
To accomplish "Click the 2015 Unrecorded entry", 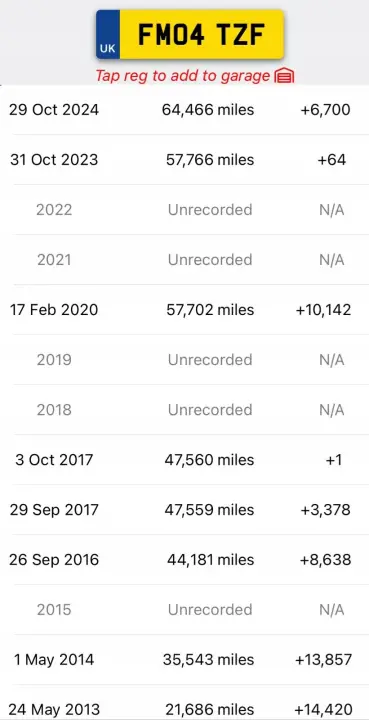I will tap(210, 610).
